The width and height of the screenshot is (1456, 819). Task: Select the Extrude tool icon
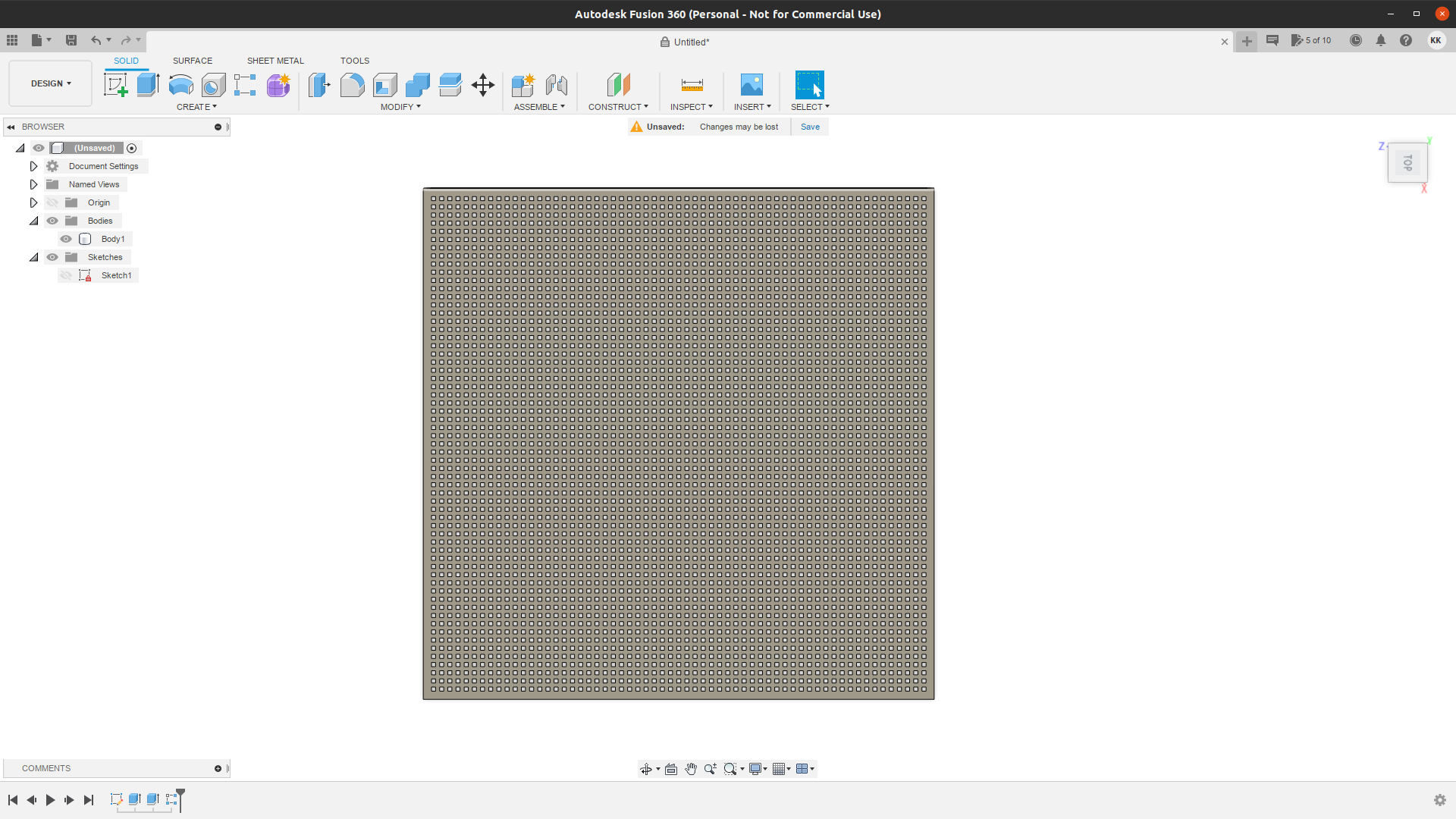tap(148, 85)
